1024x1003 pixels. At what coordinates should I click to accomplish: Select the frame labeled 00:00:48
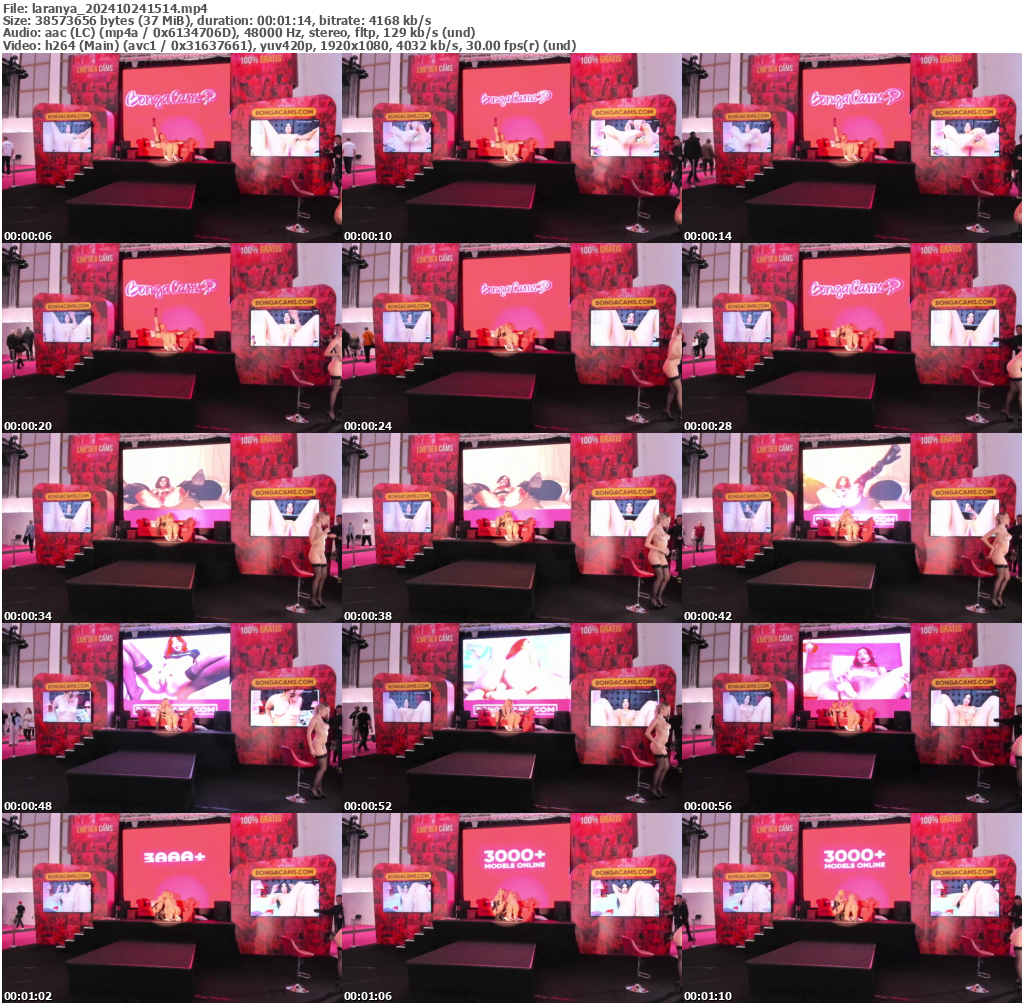(171, 717)
